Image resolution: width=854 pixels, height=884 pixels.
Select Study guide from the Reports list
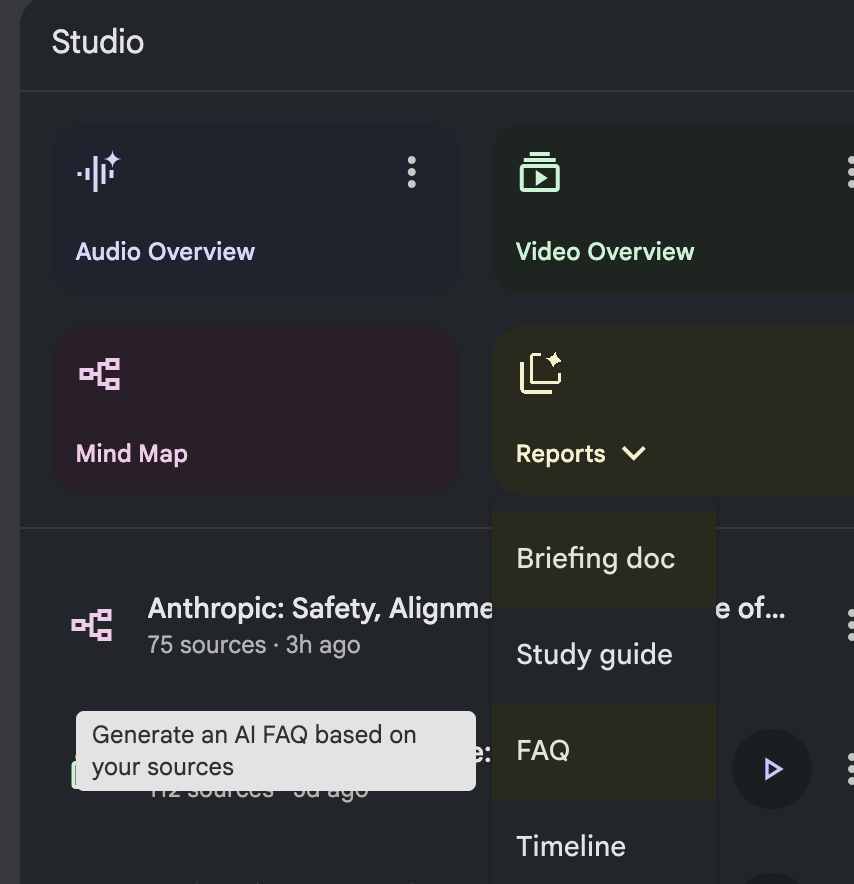point(594,655)
